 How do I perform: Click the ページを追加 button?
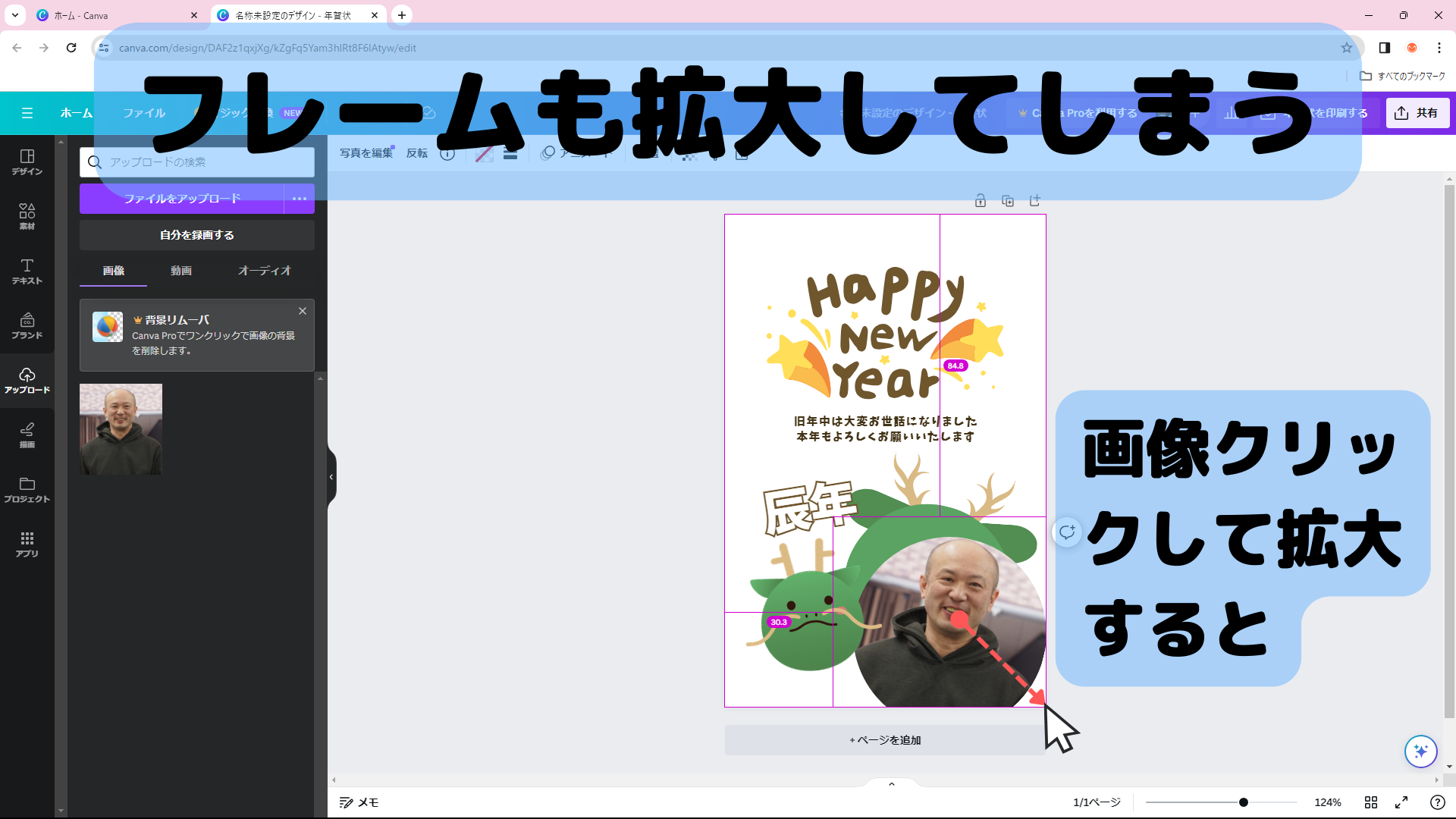click(885, 740)
